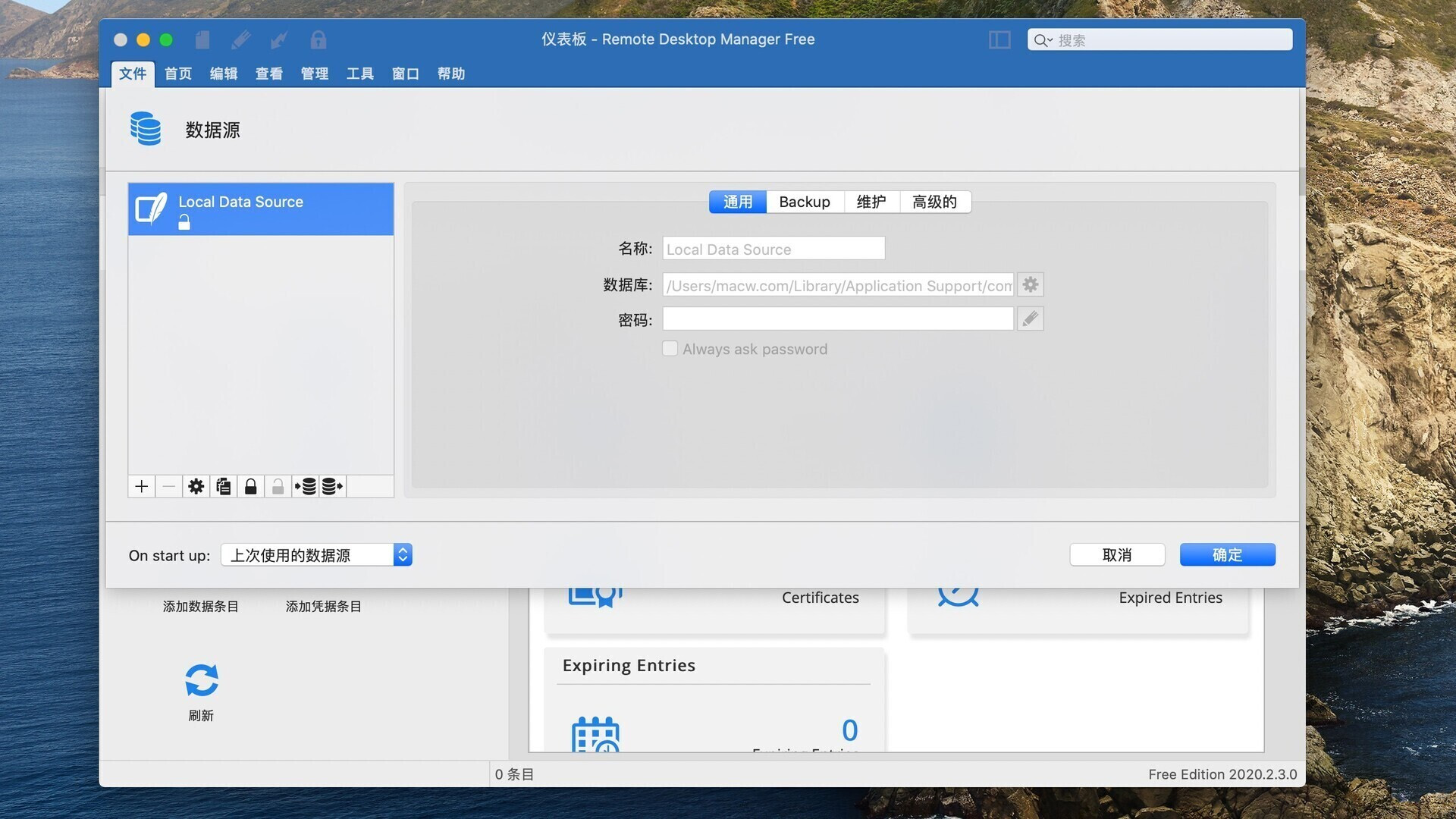Click the edit password pencil icon

click(1030, 318)
